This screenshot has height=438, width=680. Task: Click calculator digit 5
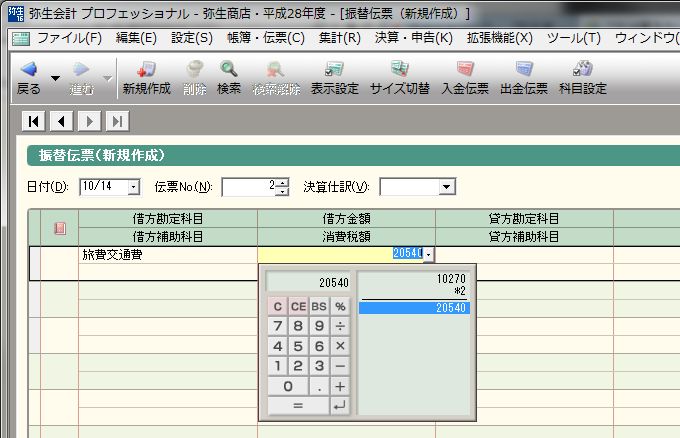coord(298,346)
